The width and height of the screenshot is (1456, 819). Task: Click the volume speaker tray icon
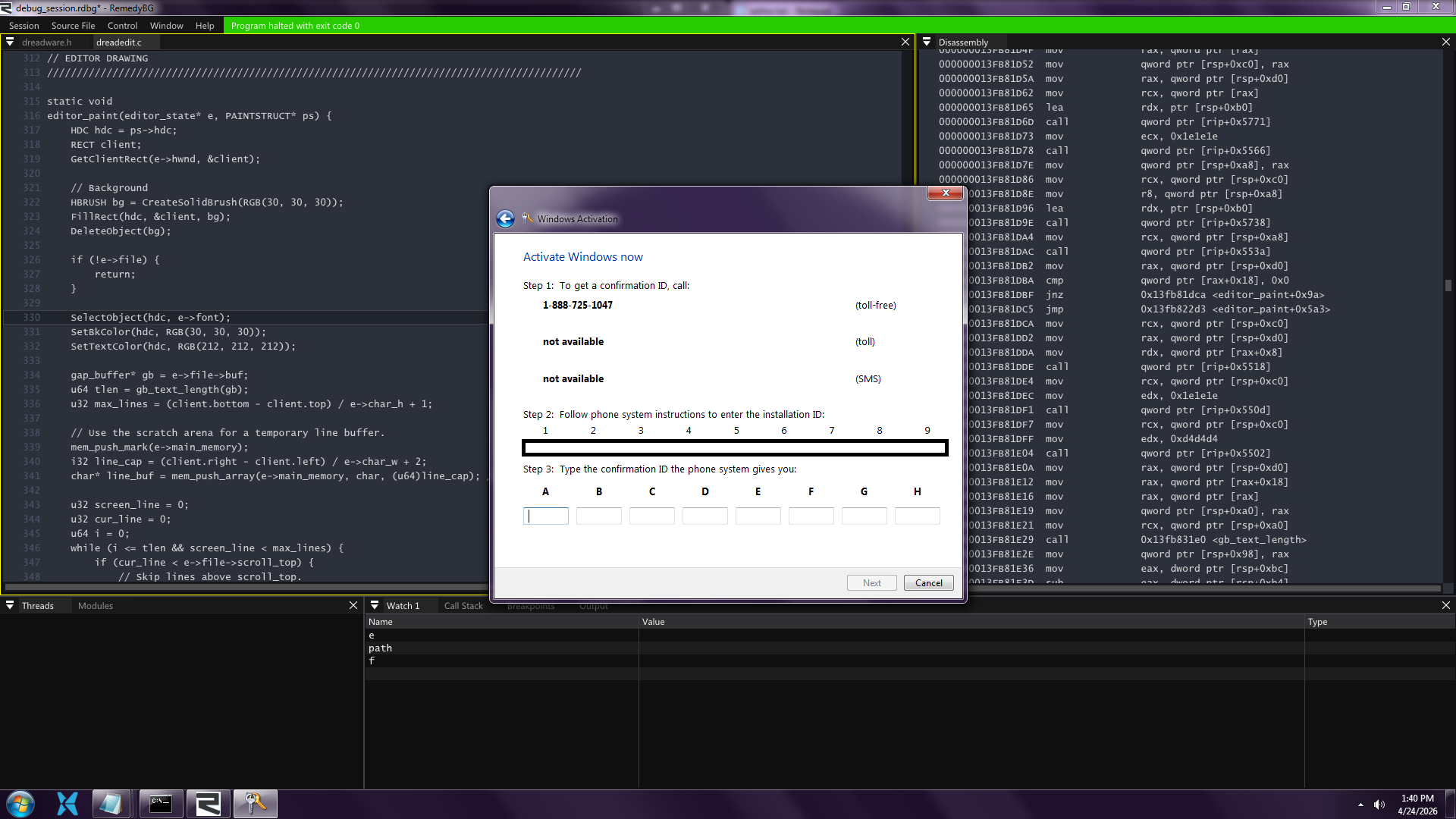[1379, 805]
